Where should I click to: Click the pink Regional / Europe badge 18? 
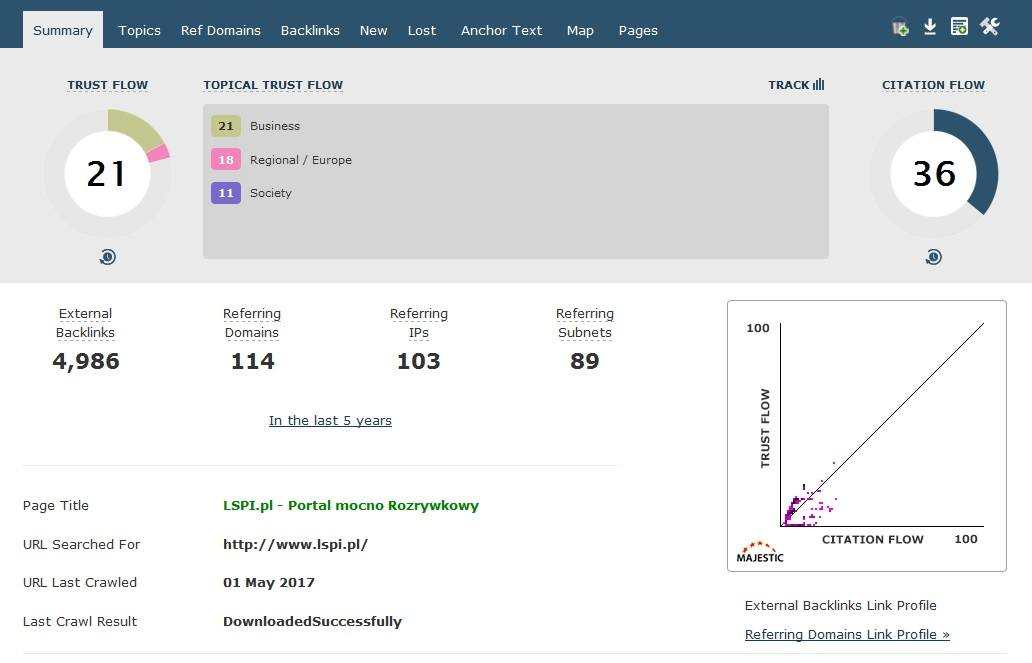[x=226, y=160]
